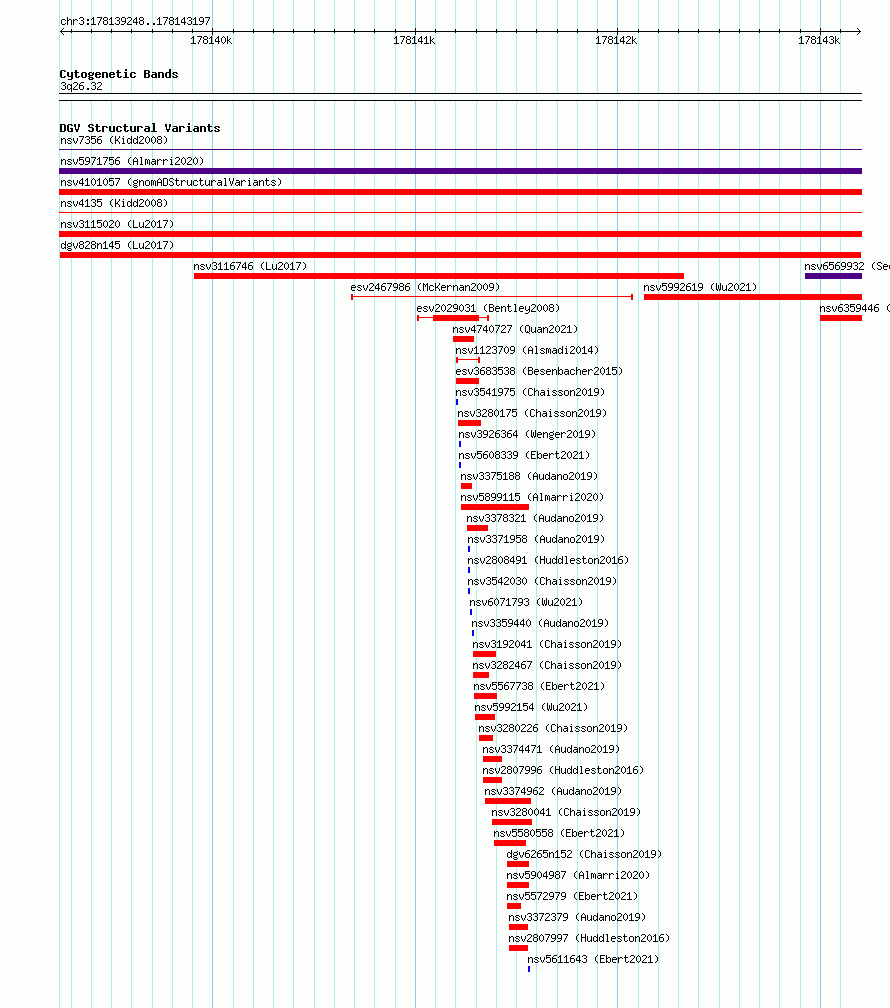Open nsv5580558 (Ebert2021) label
The image size is (890, 1008).
click(559, 833)
